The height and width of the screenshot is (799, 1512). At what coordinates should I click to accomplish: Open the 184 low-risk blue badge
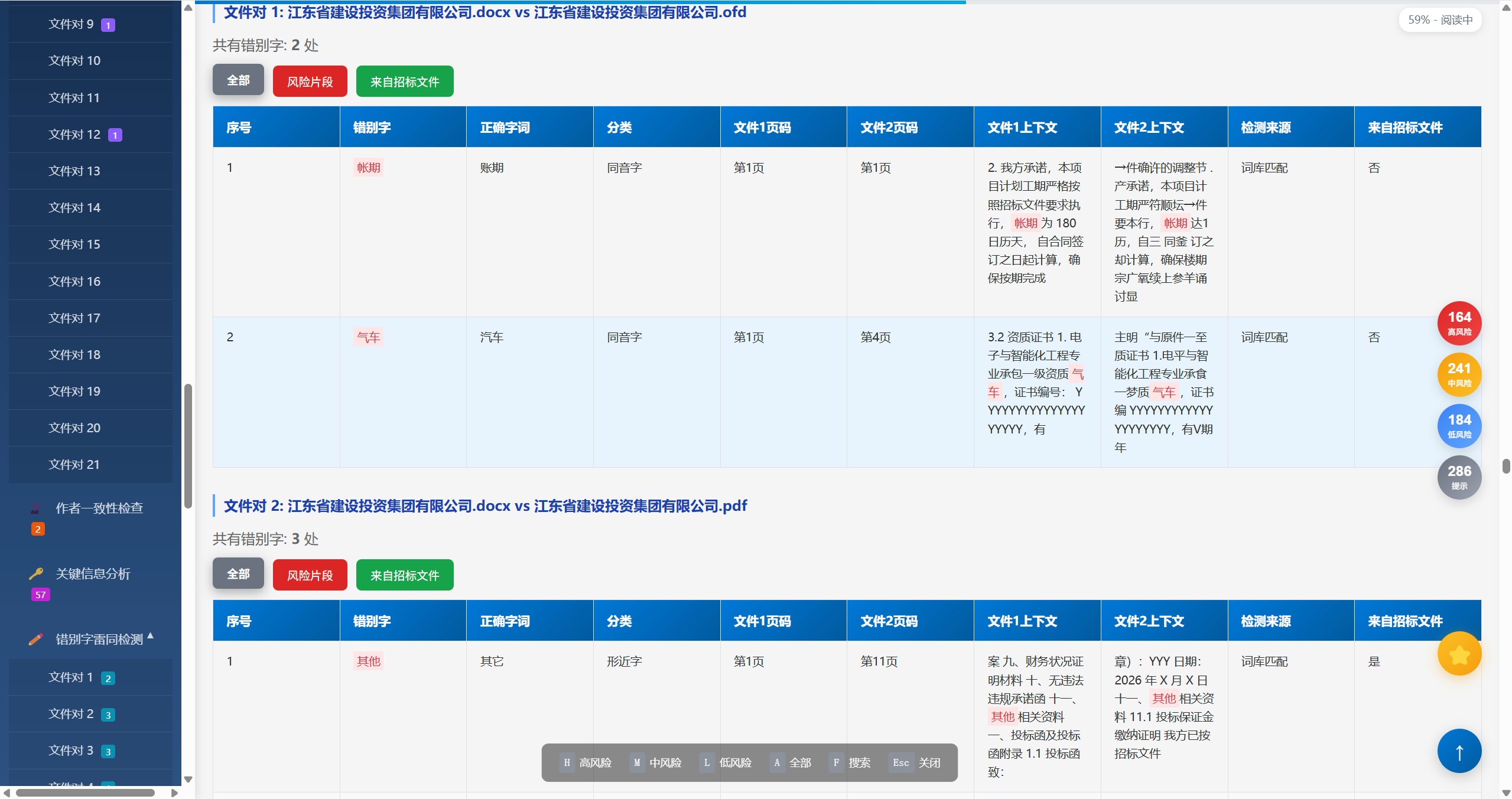click(x=1459, y=426)
